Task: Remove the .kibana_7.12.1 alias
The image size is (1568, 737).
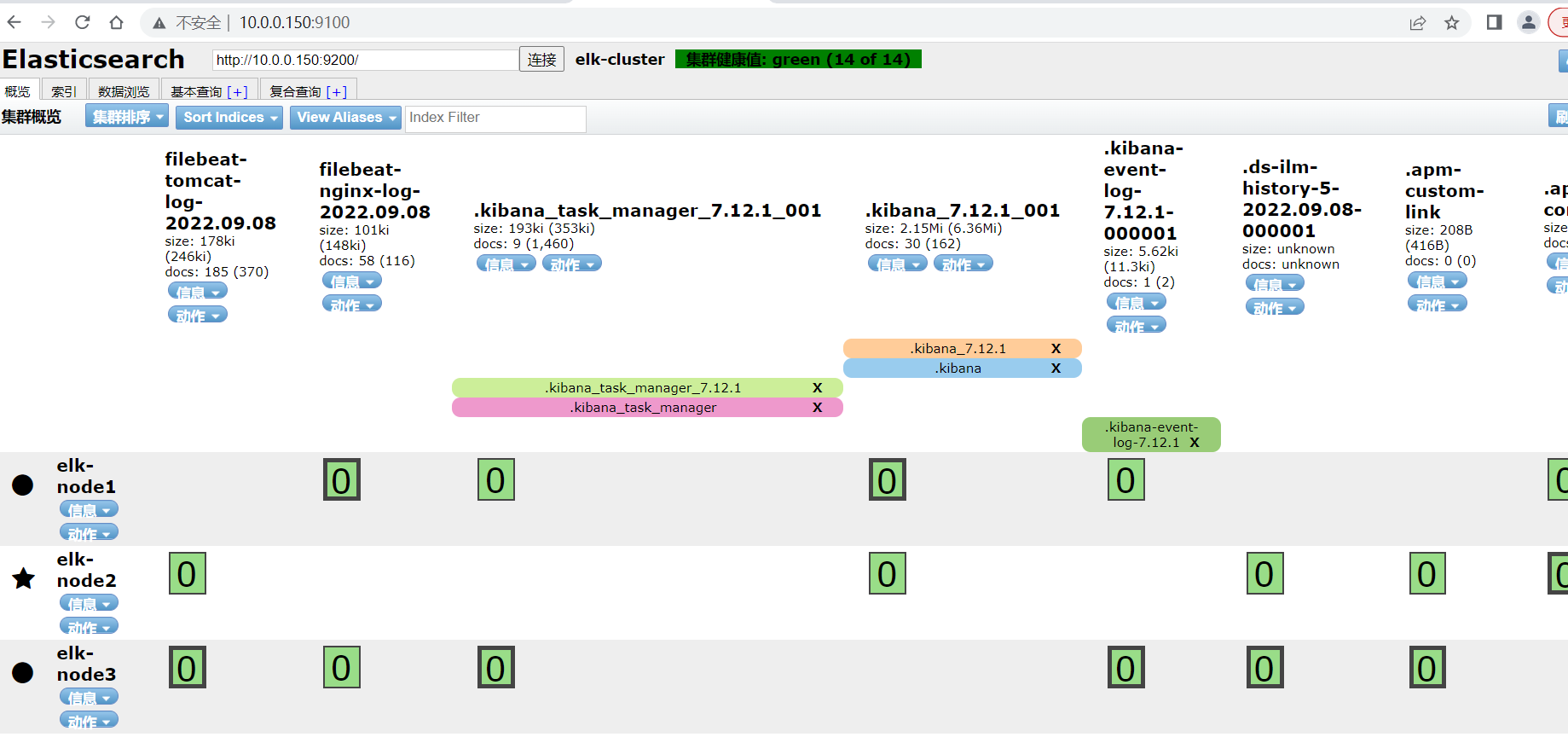Action: tap(1056, 348)
